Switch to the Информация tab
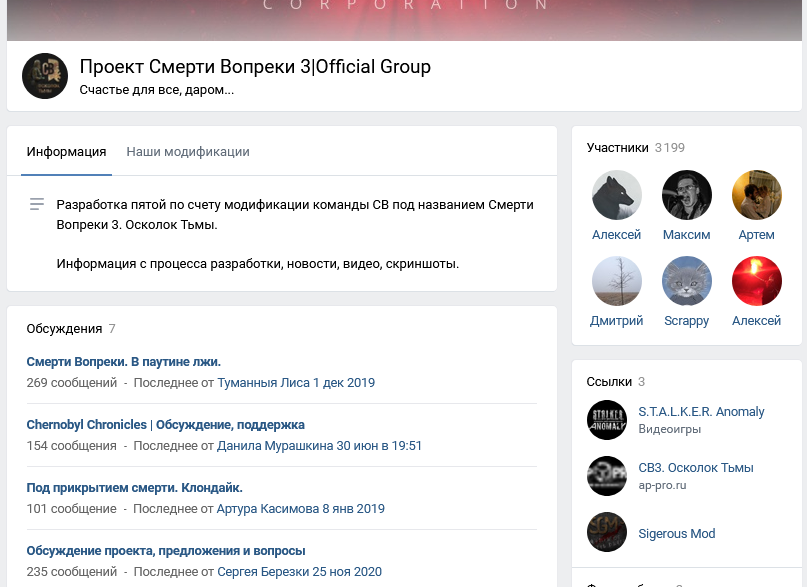 pyautogui.click(x=66, y=152)
